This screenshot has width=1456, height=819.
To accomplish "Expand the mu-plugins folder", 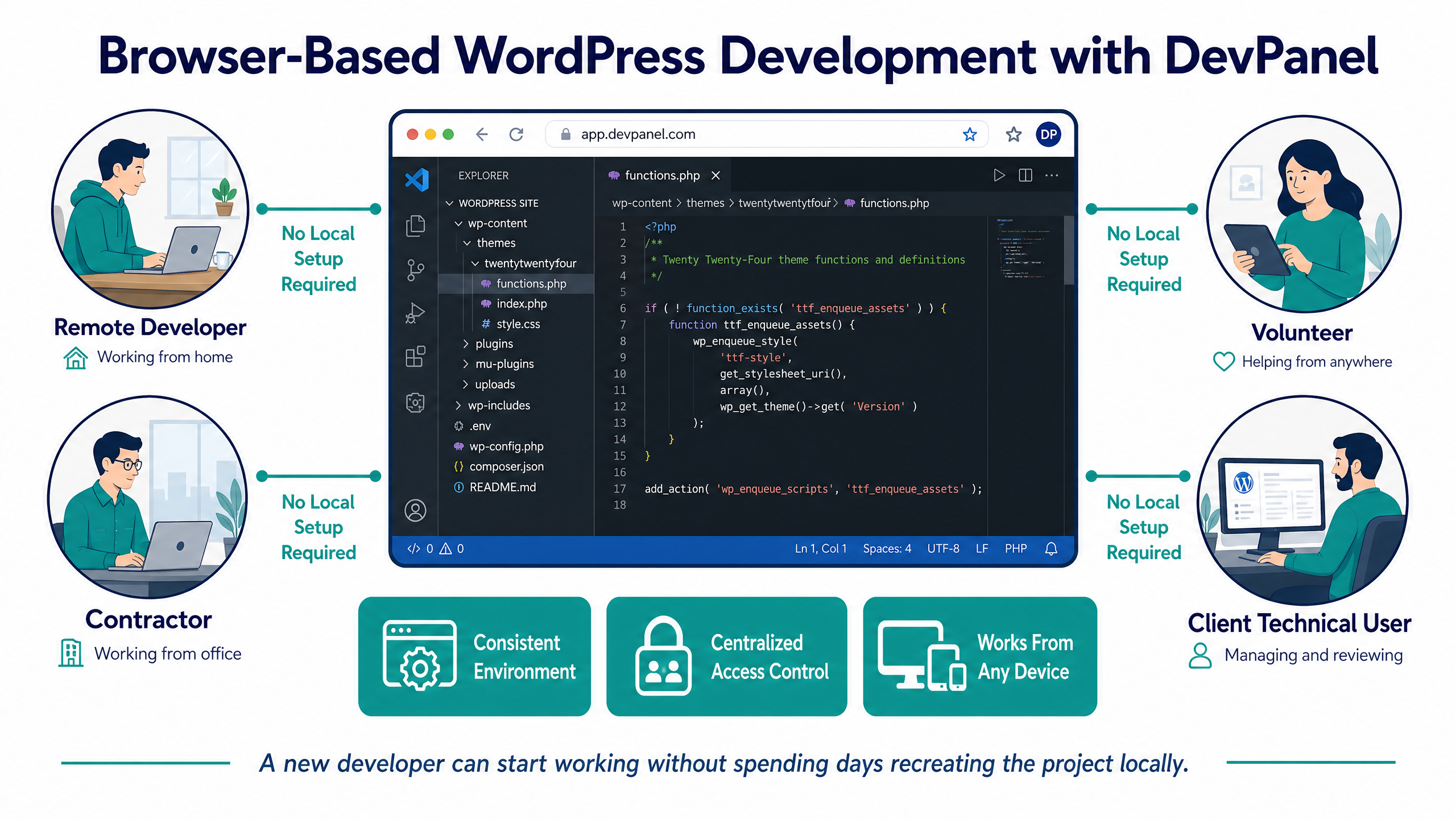I will coord(466,364).
